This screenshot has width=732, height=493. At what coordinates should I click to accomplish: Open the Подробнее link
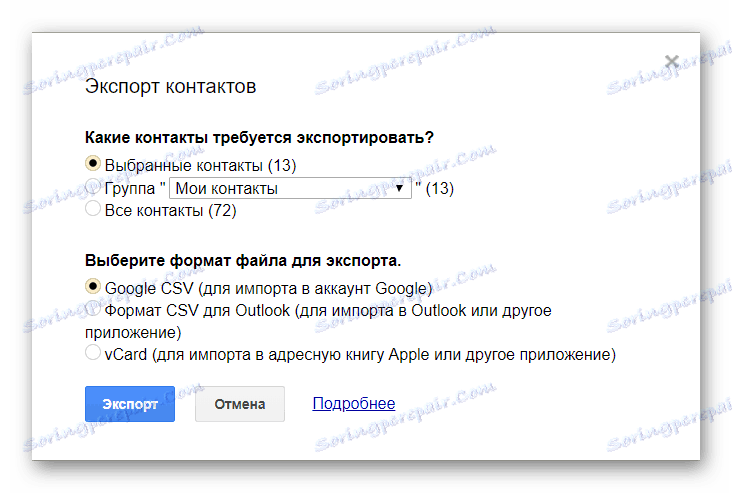pyautogui.click(x=354, y=403)
